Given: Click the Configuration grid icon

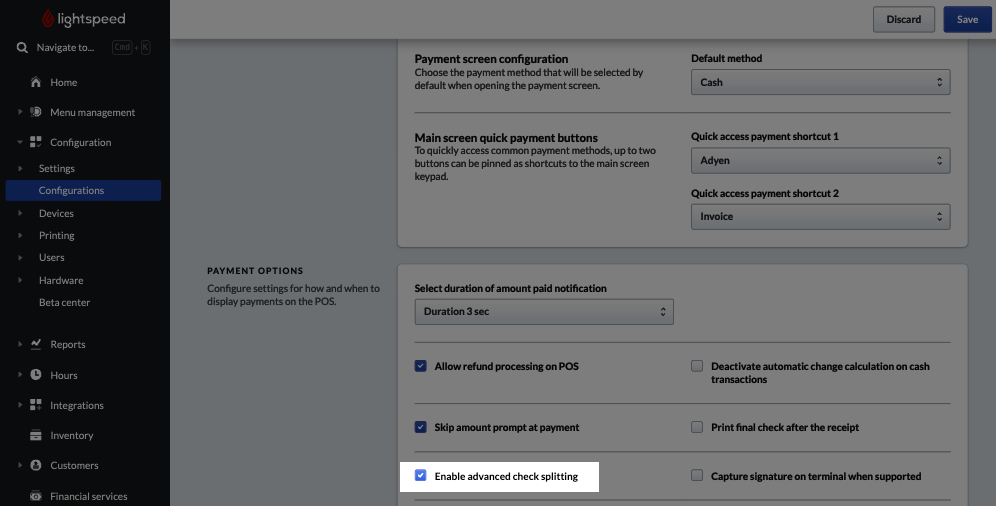Looking at the screenshot, I should [x=36, y=142].
